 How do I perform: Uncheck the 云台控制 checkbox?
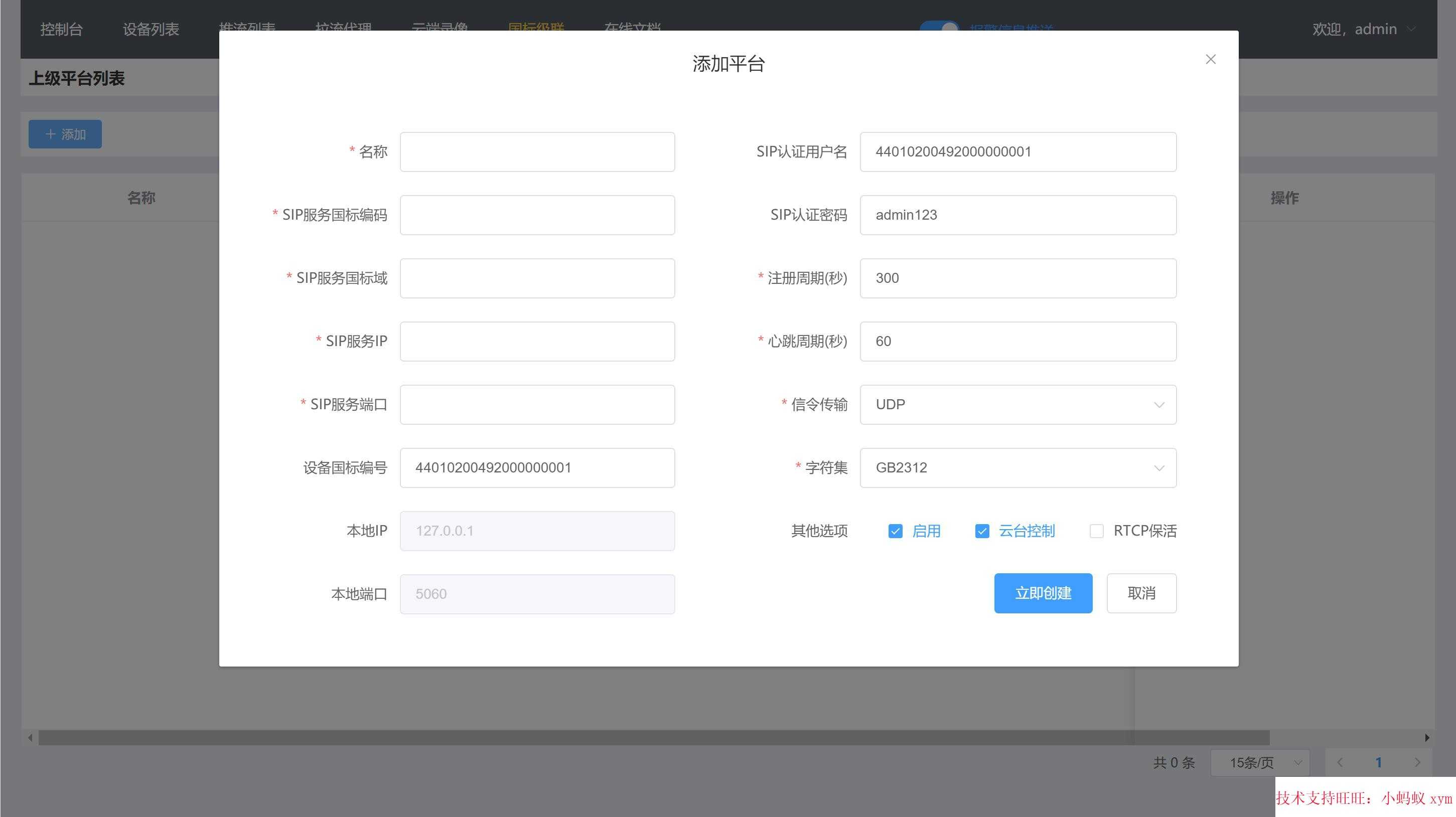tap(982, 531)
